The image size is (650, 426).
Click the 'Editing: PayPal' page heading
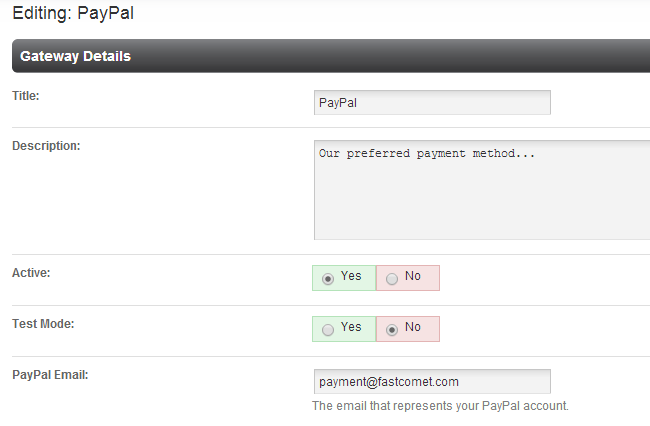[73, 15]
